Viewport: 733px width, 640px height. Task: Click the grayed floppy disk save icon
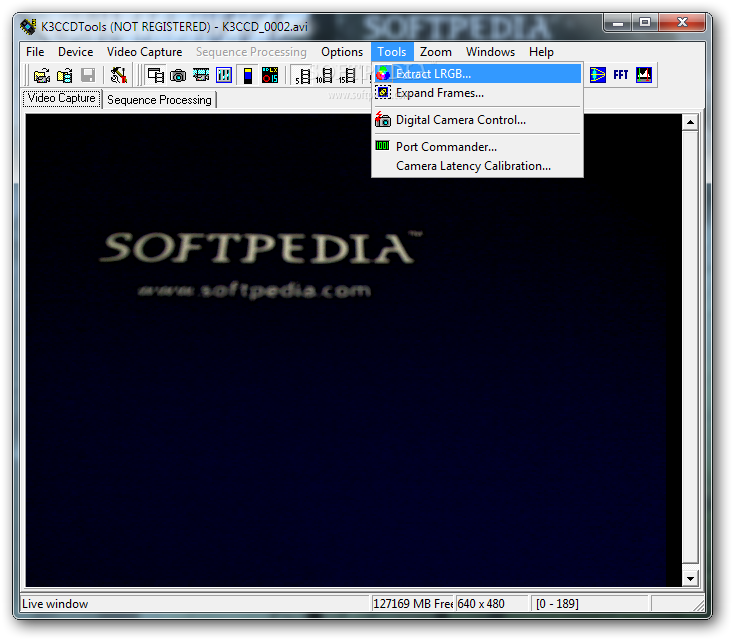pos(87,75)
